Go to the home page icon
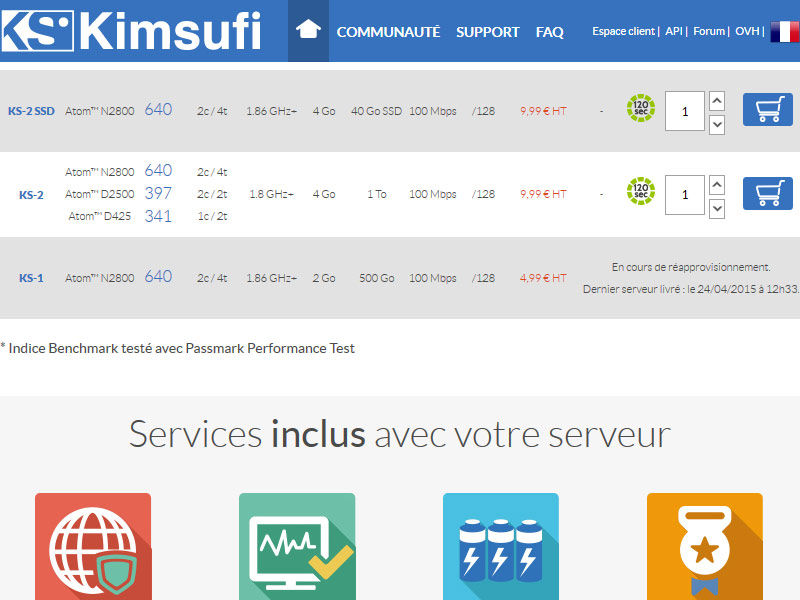 308,30
